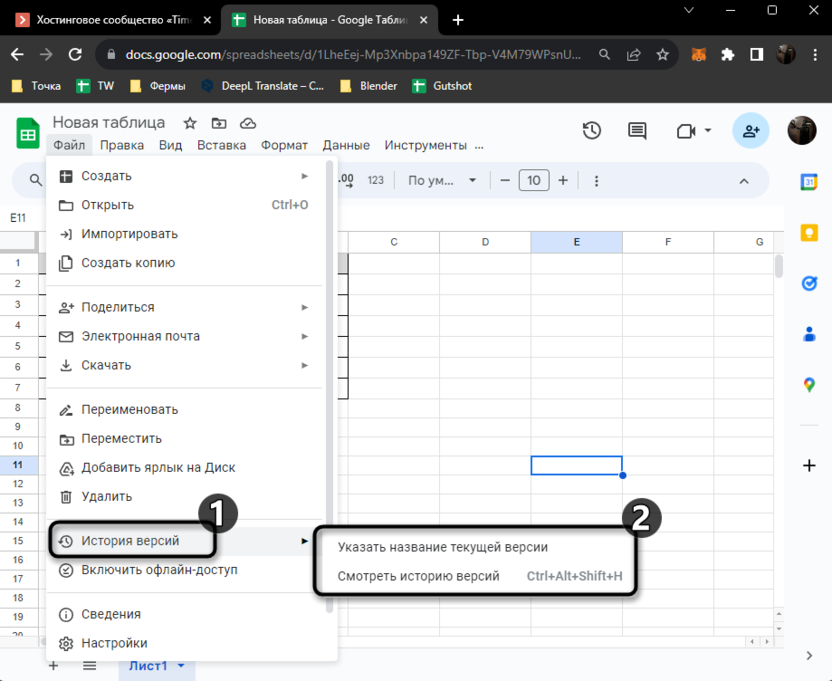Click the font size input field
The width and height of the screenshot is (832, 681).
tap(534, 181)
